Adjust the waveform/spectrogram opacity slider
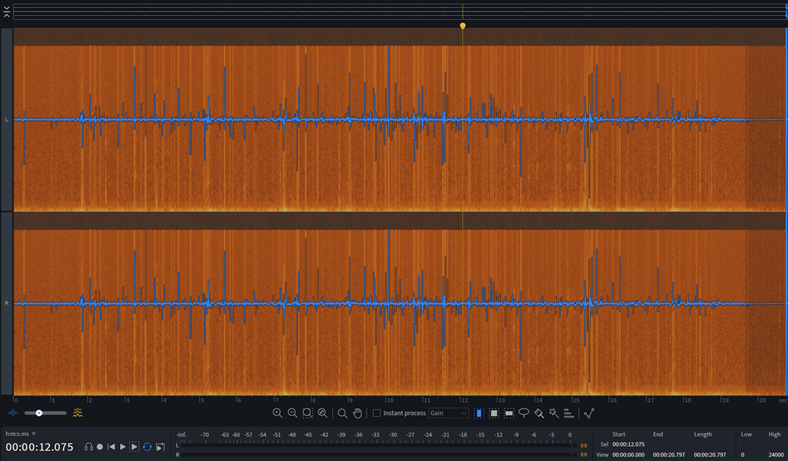The width and height of the screenshot is (788, 461). click(x=40, y=413)
